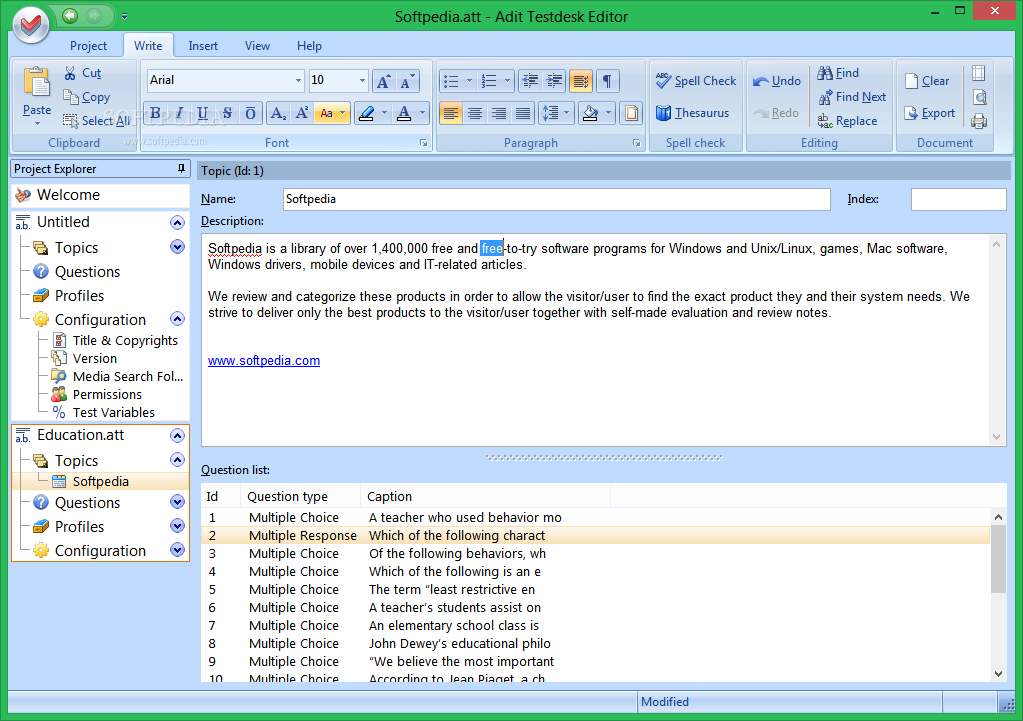The width and height of the screenshot is (1023, 721).
Task: Toggle show paragraph marks (pilcrow)
Action: (x=607, y=81)
